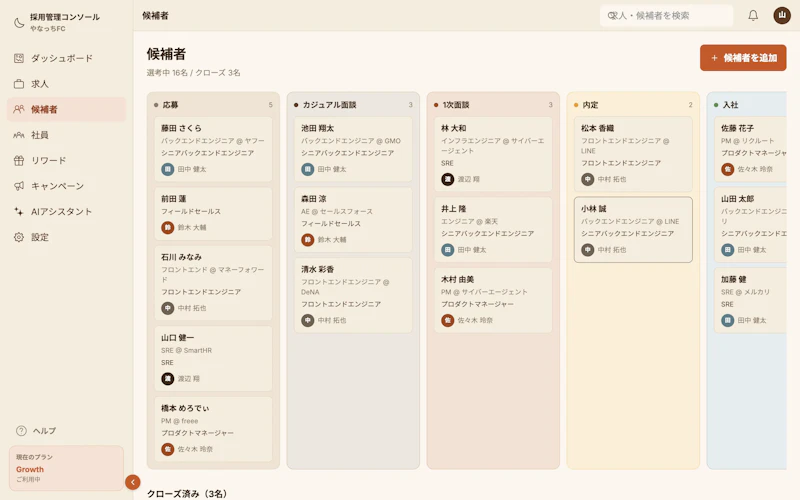Click recruiter avatar on 松本 香織 card
This screenshot has height=500, width=800.
tap(588, 180)
